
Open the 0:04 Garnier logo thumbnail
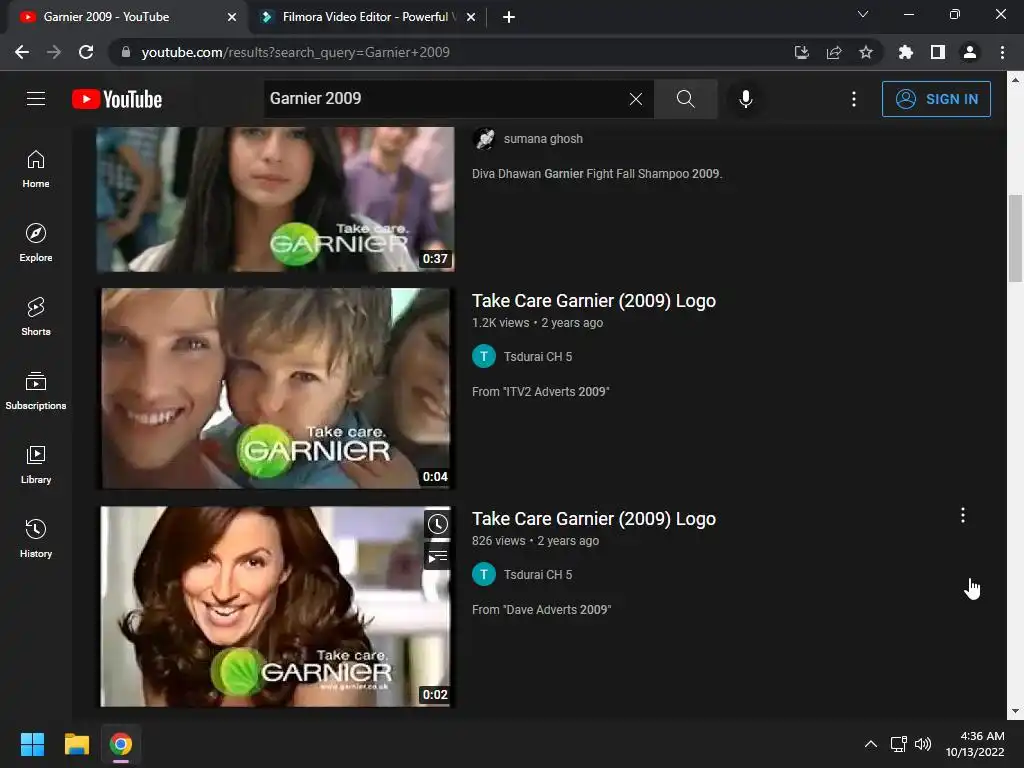point(275,388)
